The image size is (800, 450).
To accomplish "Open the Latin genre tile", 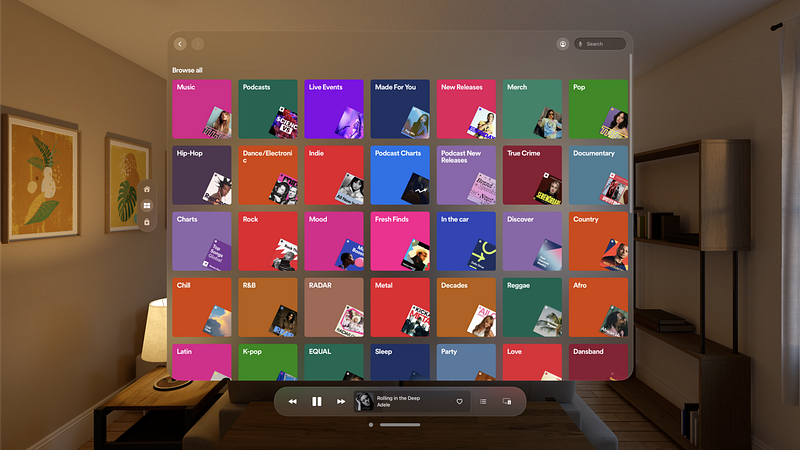I will 202,362.
